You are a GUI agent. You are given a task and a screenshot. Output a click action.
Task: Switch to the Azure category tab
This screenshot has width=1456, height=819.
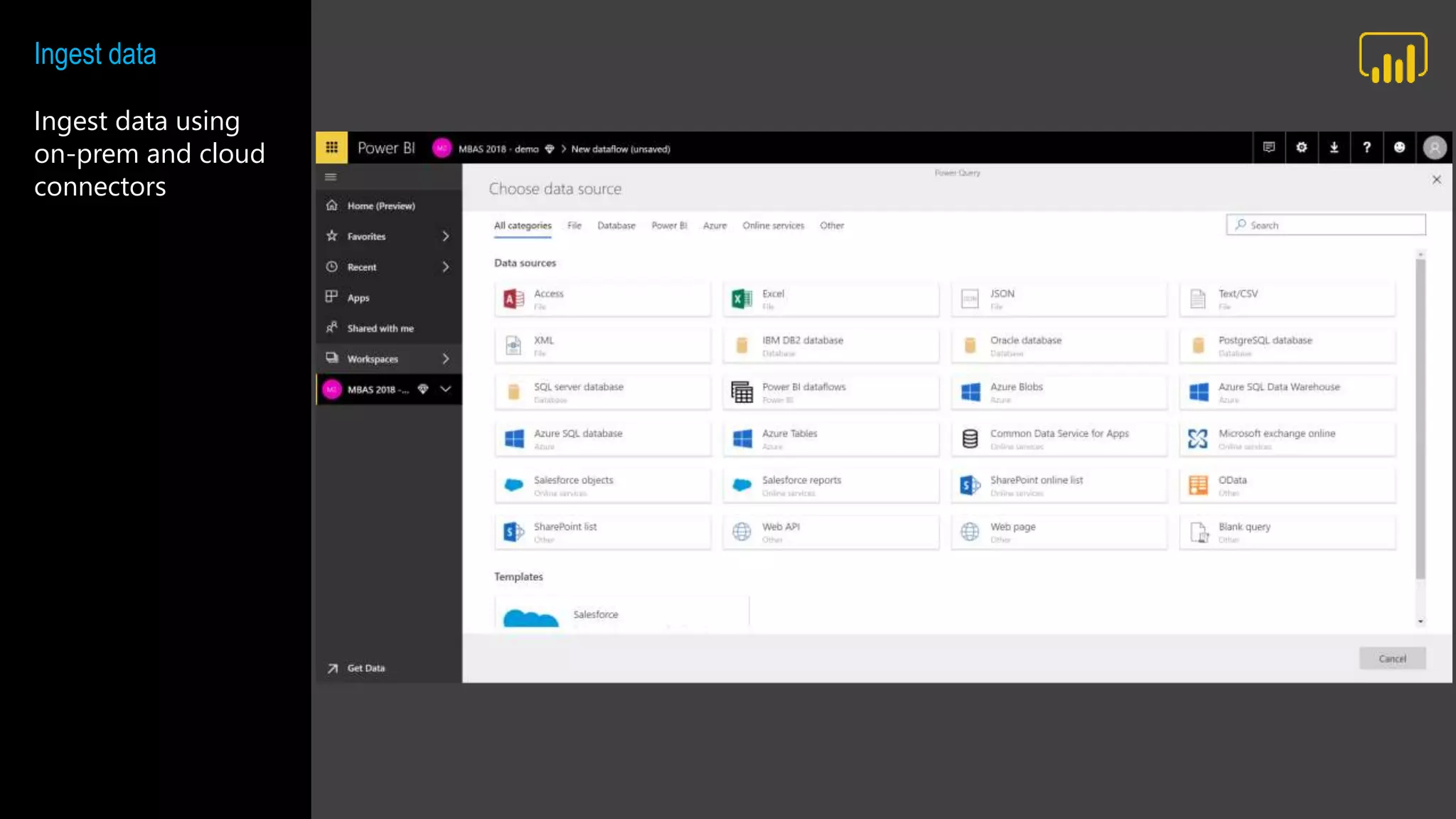coord(714,225)
